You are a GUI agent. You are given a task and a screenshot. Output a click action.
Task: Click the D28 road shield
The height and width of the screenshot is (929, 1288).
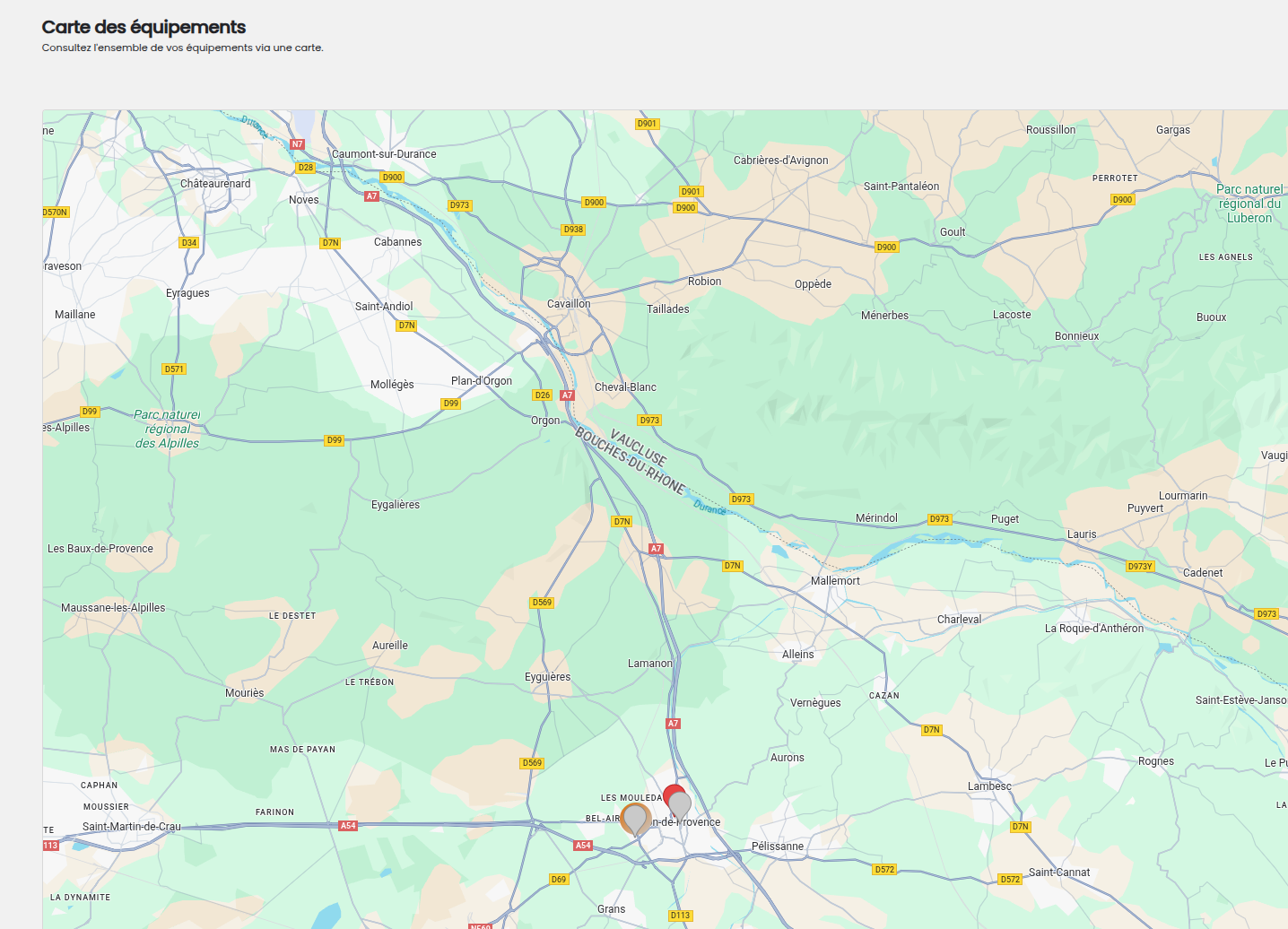[306, 168]
